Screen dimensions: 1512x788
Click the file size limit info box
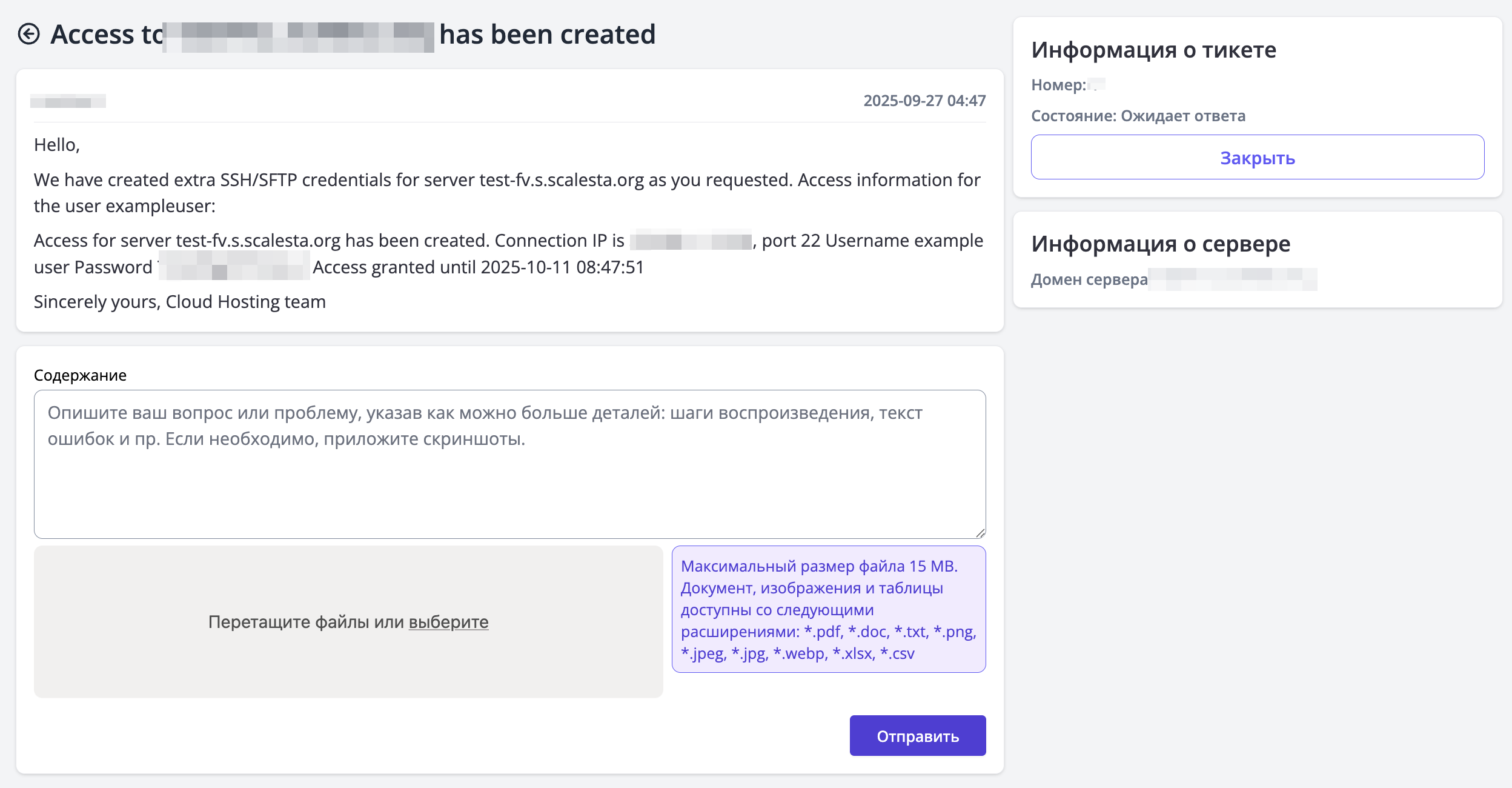[x=828, y=609]
